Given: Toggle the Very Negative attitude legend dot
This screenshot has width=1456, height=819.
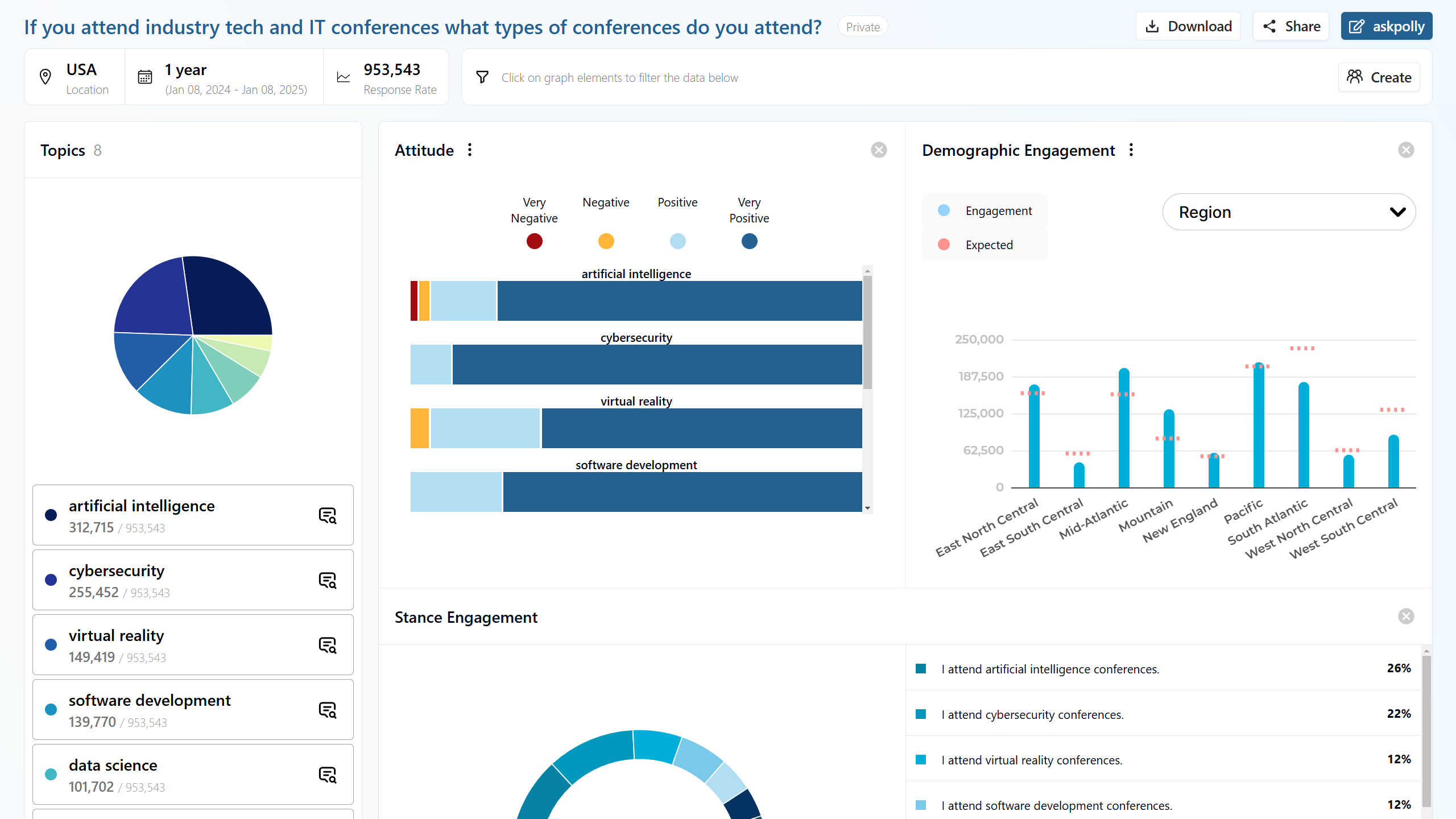Looking at the screenshot, I should click(x=534, y=241).
